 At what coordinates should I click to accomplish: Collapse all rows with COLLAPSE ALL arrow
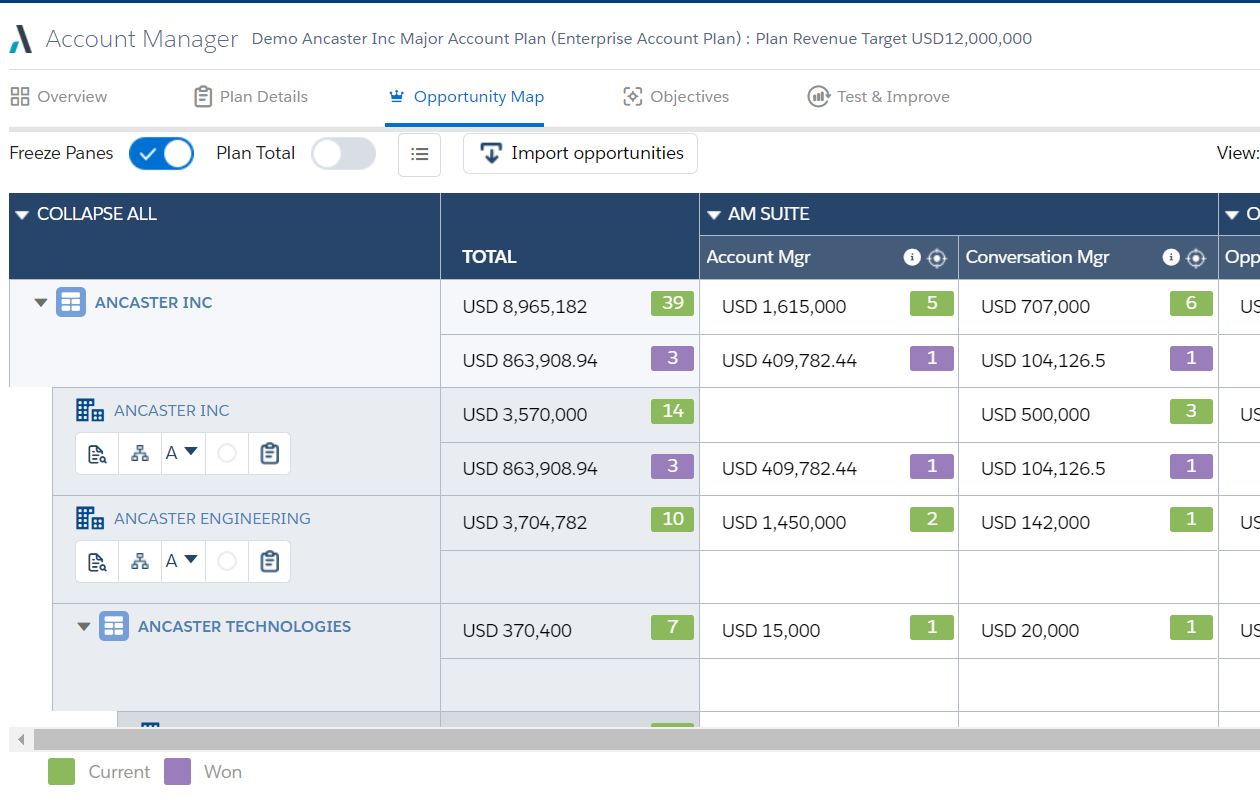point(22,215)
